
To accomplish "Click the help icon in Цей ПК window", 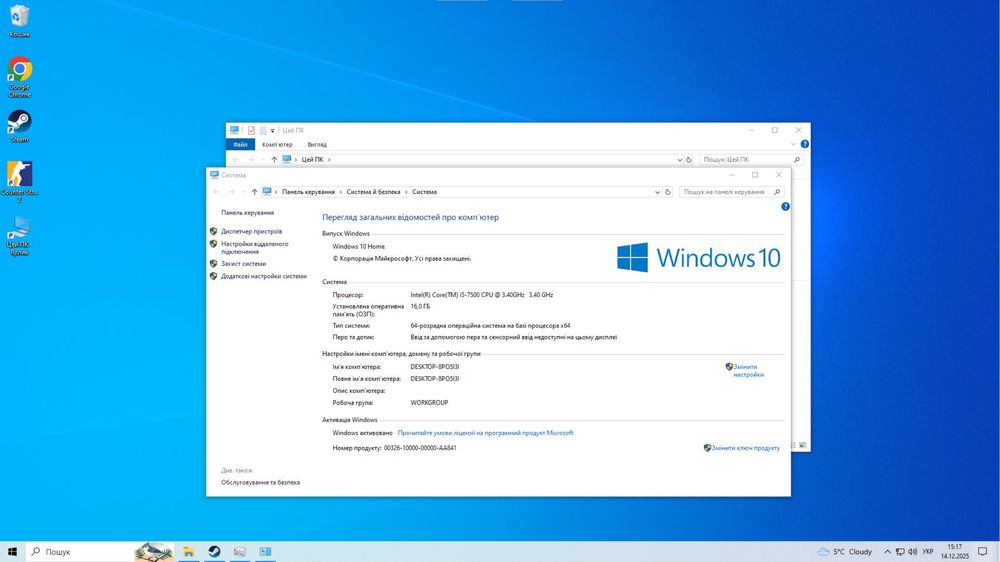I will 805,144.
